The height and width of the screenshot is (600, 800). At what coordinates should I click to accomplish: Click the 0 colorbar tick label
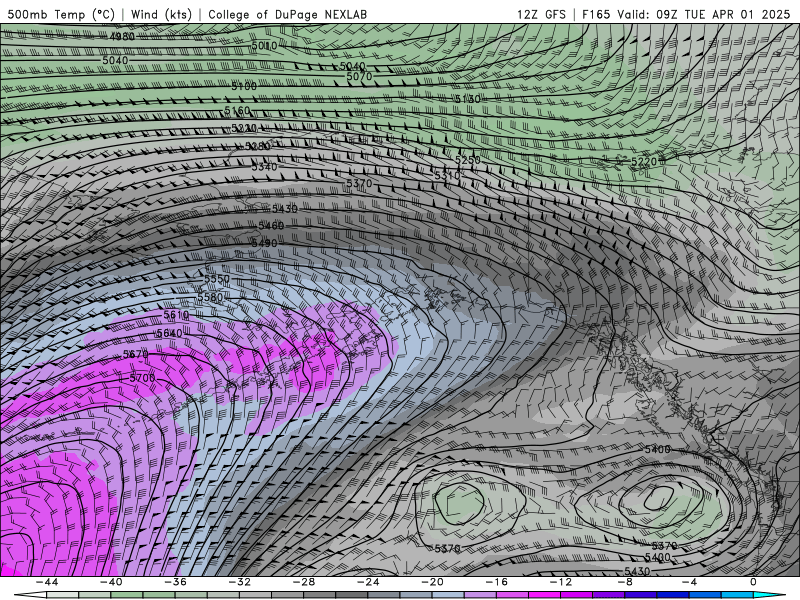(754, 582)
